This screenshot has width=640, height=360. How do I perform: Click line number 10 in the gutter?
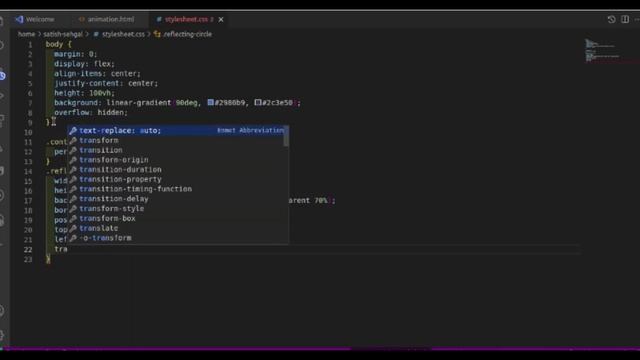click(x=28, y=132)
